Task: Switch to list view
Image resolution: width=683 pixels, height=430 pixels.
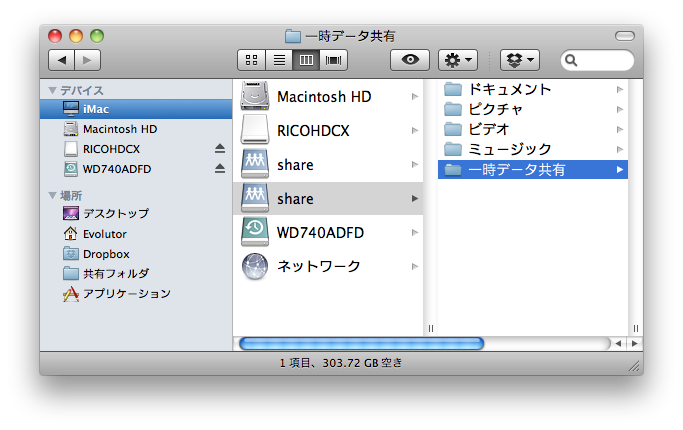Action: (279, 60)
